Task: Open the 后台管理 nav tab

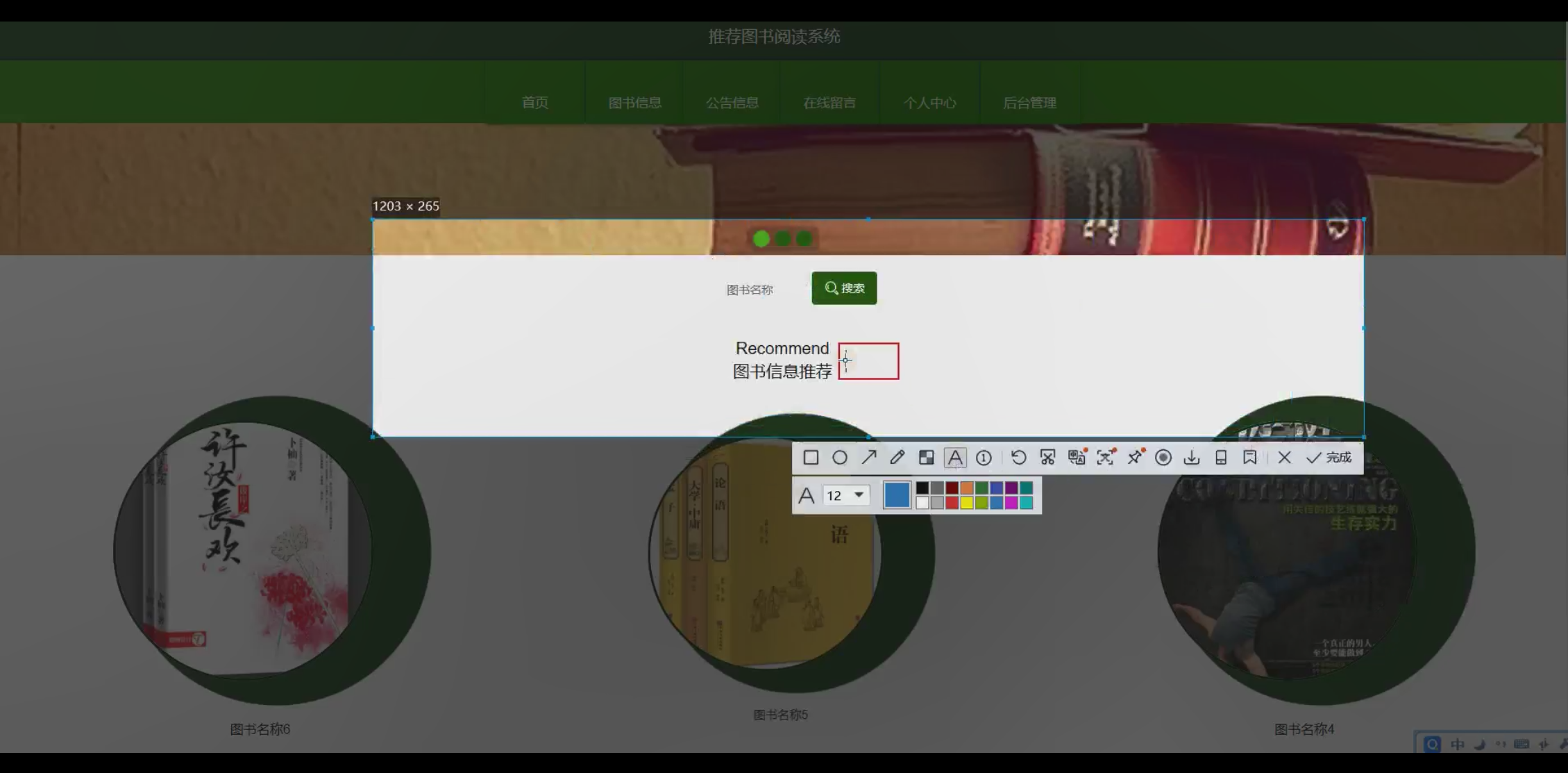Action: pyautogui.click(x=1029, y=103)
